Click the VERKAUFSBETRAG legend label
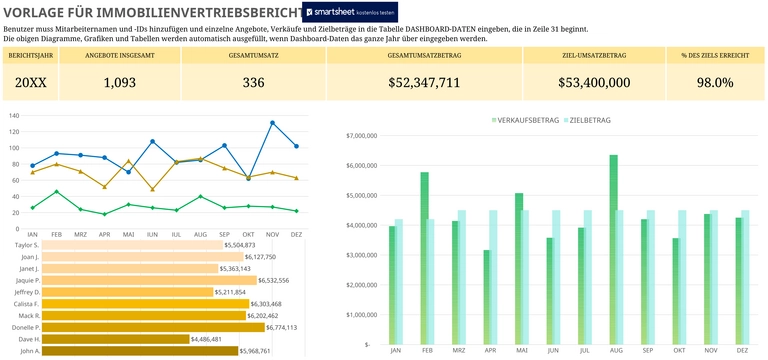The image size is (768, 360). point(528,120)
